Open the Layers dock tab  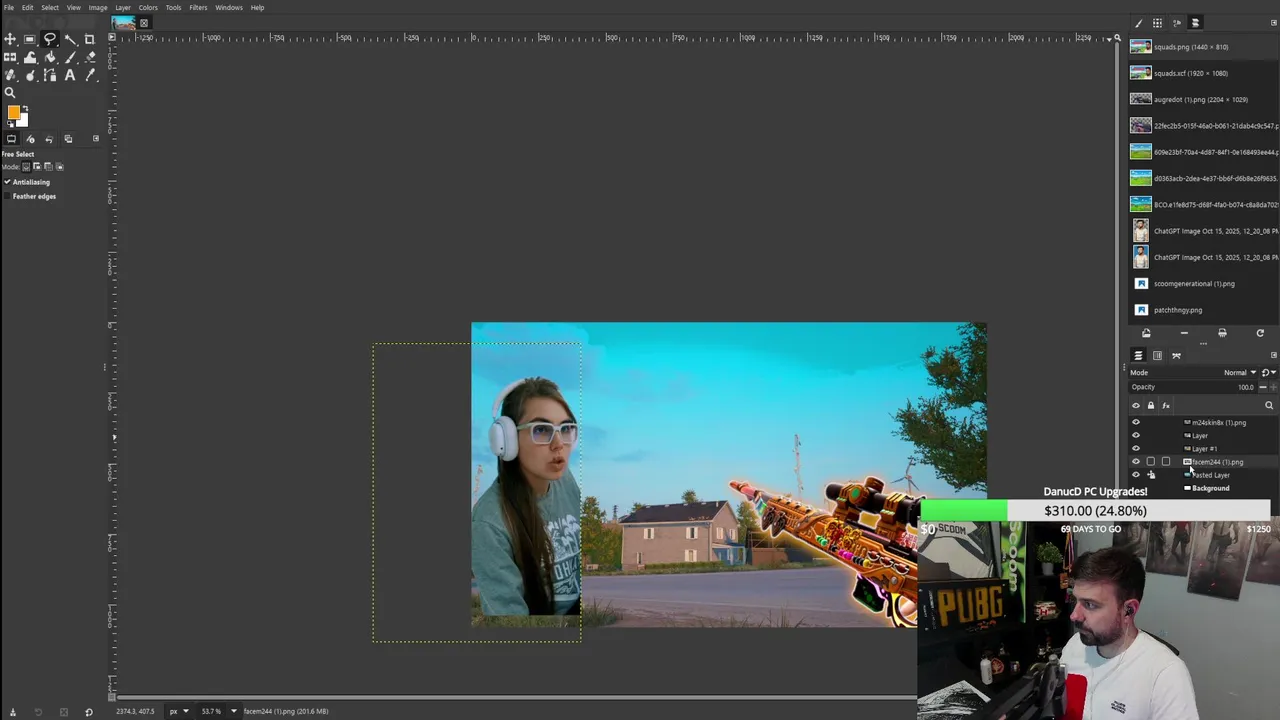(1138, 355)
